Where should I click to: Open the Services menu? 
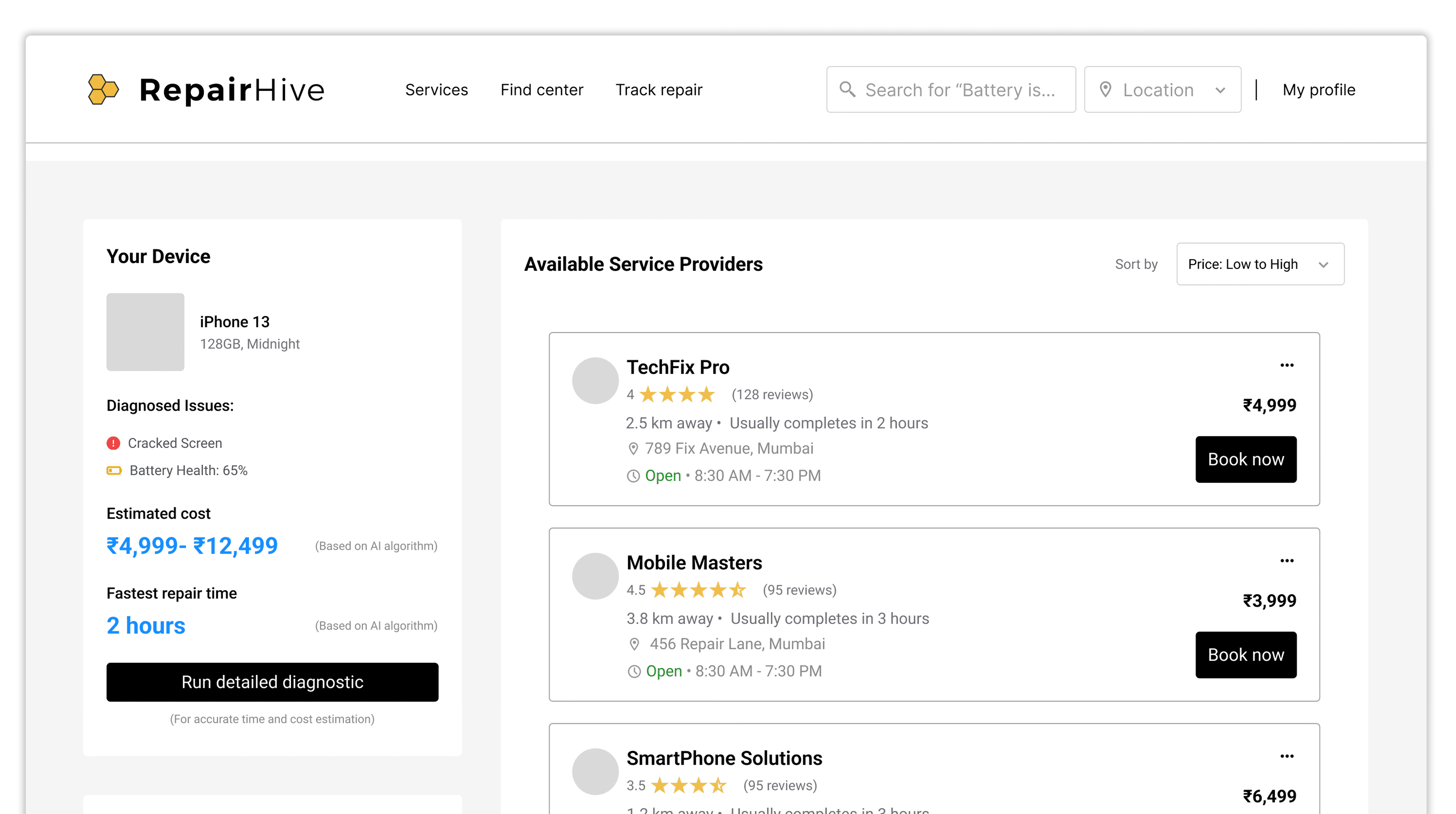point(436,89)
